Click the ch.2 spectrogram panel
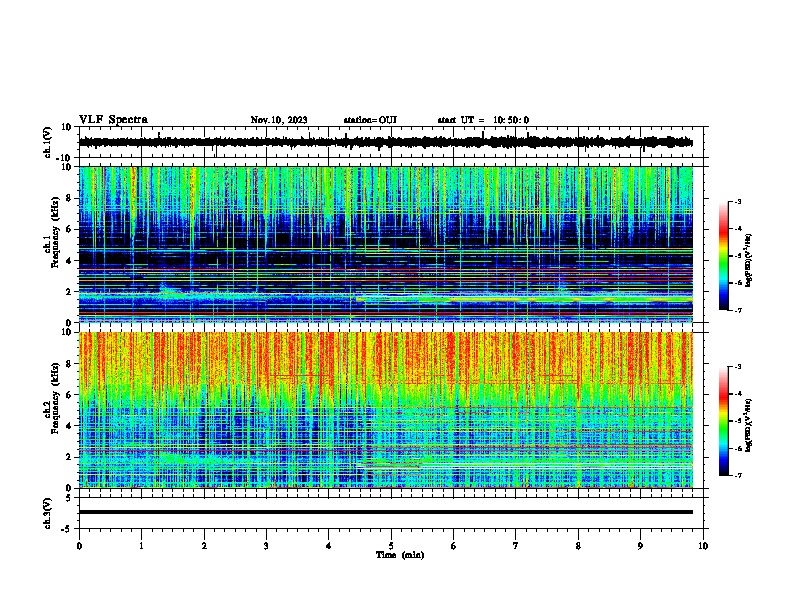This screenshot has height=612, width=792. tap(385, 410)
